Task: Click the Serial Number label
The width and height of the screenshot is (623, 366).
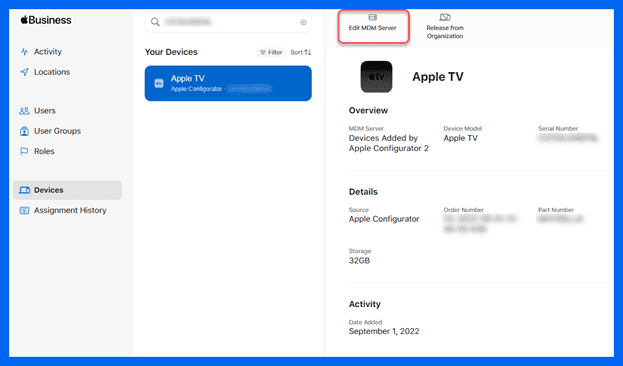Action: 558,128
